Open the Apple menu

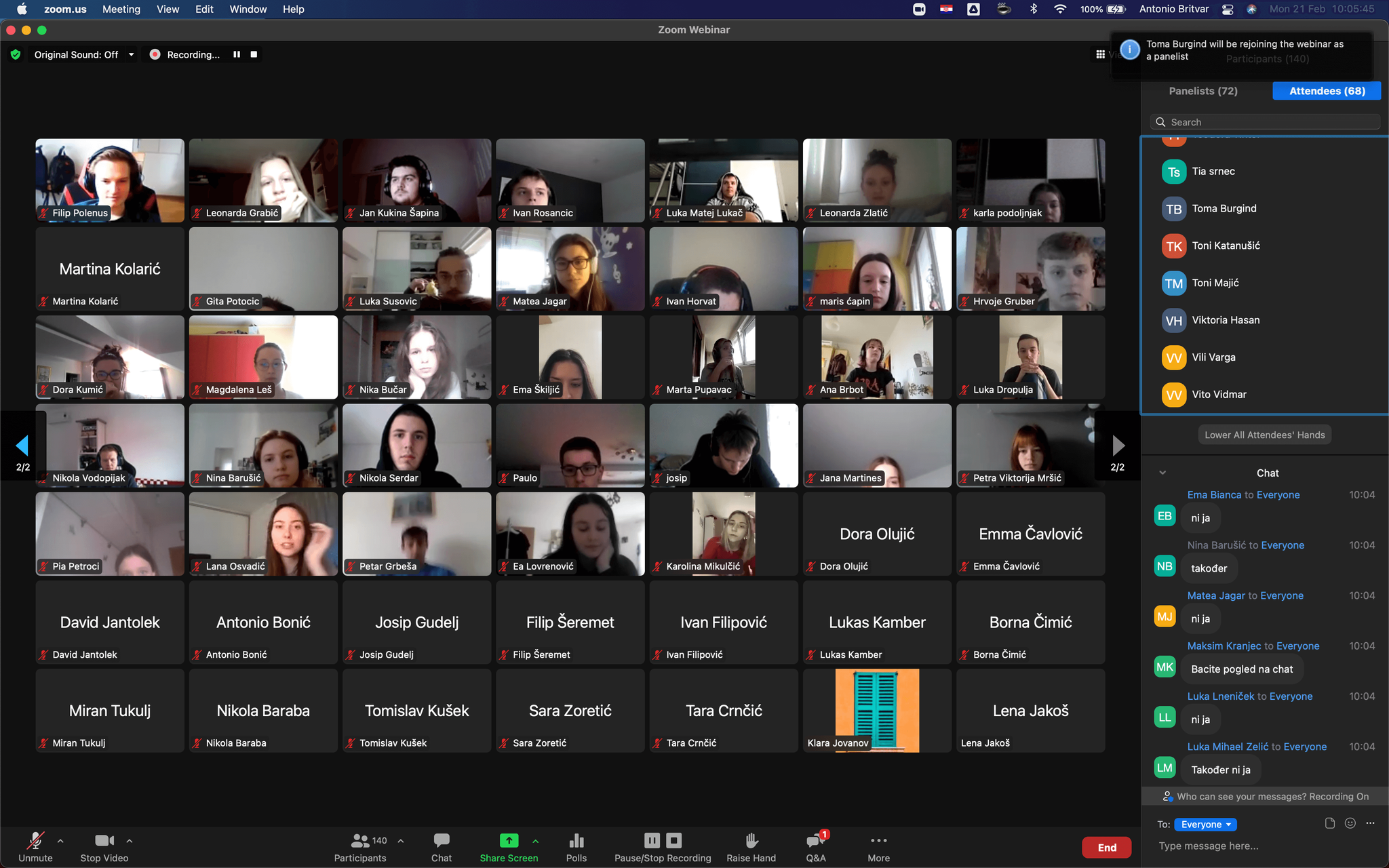22,9
